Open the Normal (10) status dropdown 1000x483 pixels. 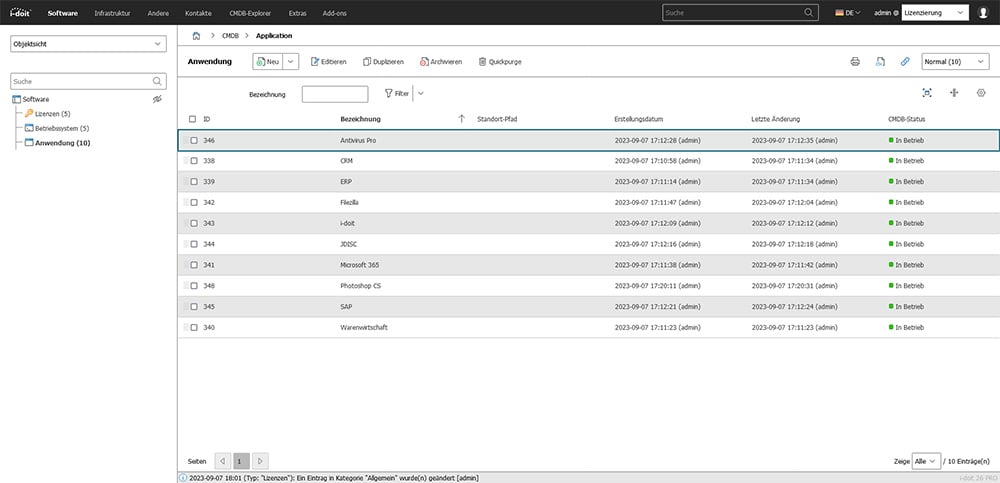coord(955,62)
